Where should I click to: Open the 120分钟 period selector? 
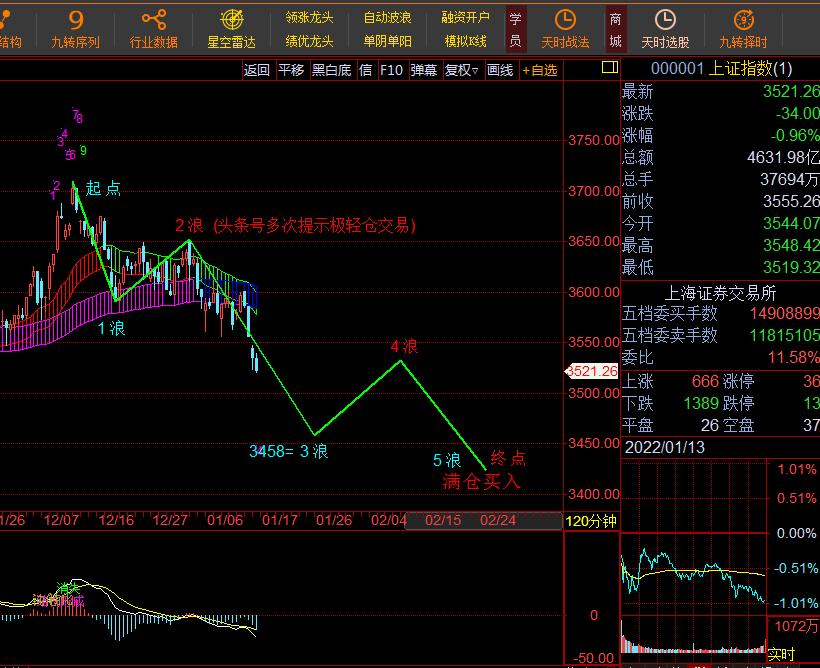(x=591, y=521)
